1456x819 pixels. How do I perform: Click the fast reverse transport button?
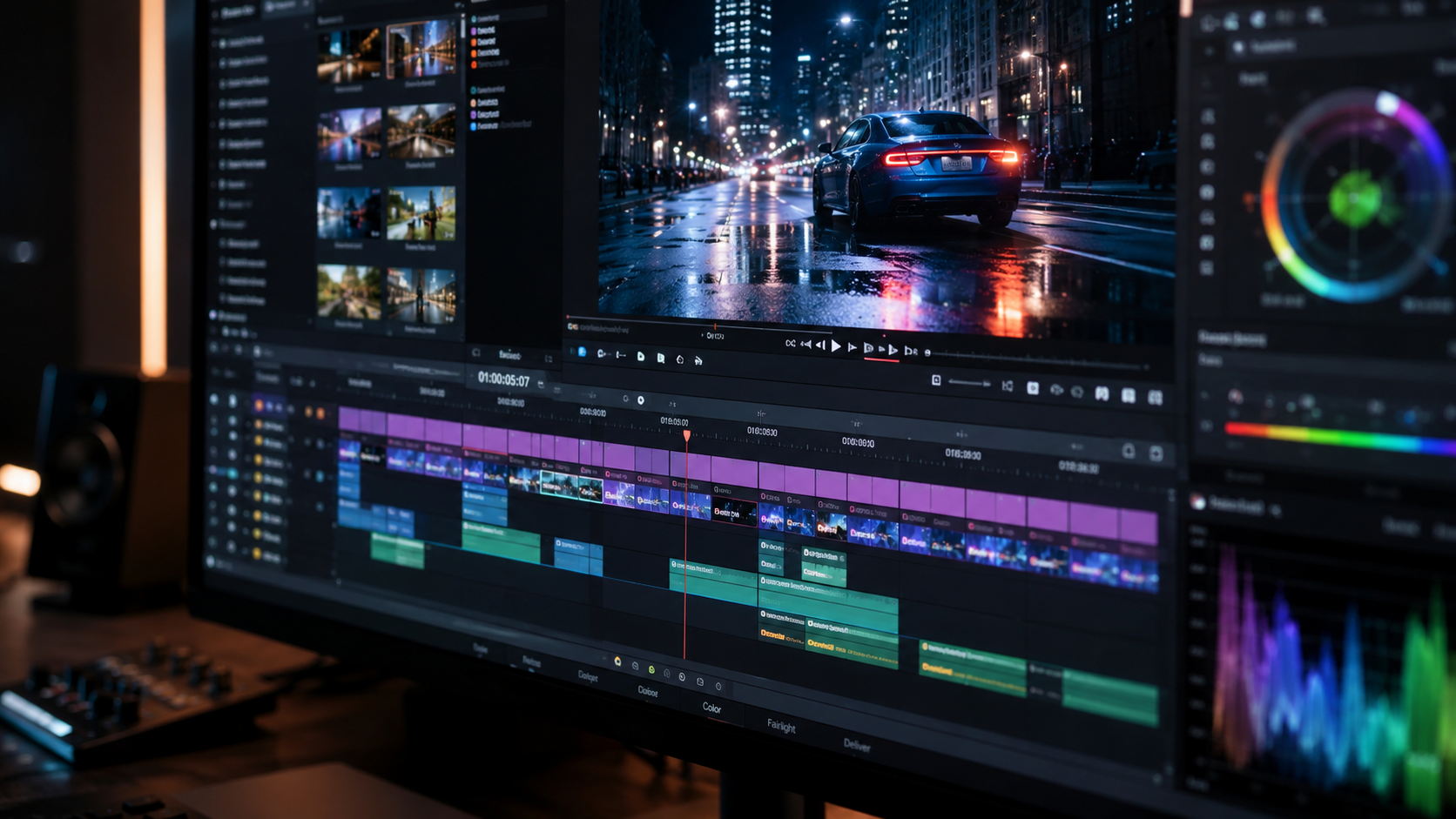806,345
